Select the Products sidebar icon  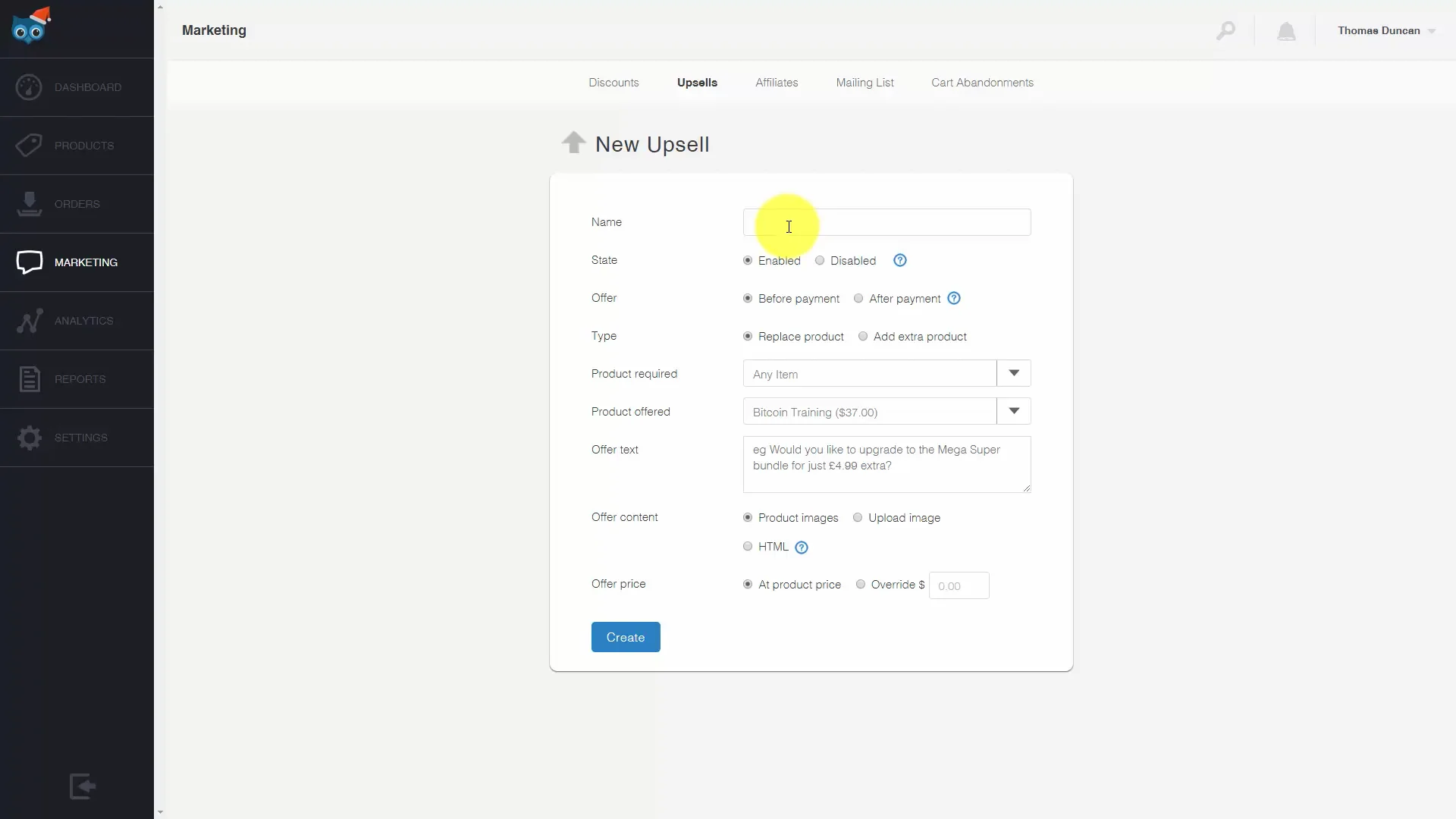click(76, 145)
